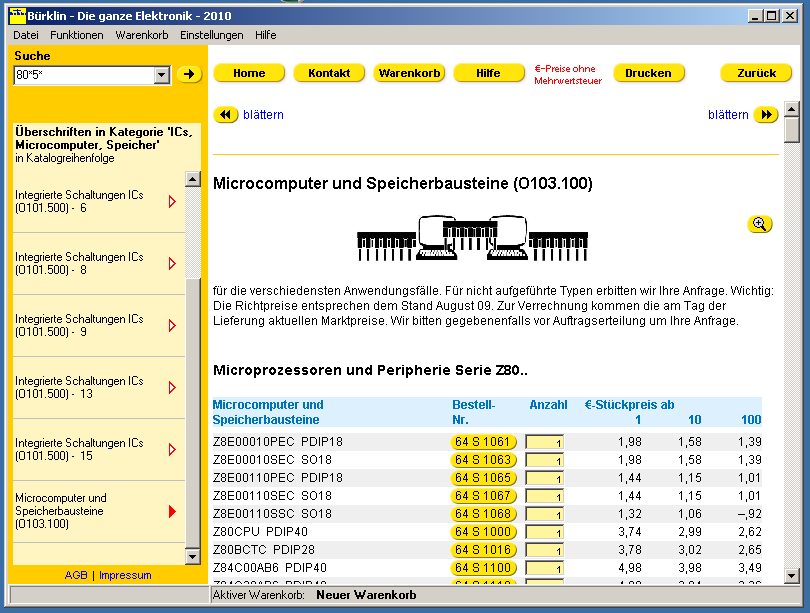Screen dimensions: 810x613
Task: Select order number 64 S 1065
Action: coord(483,478)
